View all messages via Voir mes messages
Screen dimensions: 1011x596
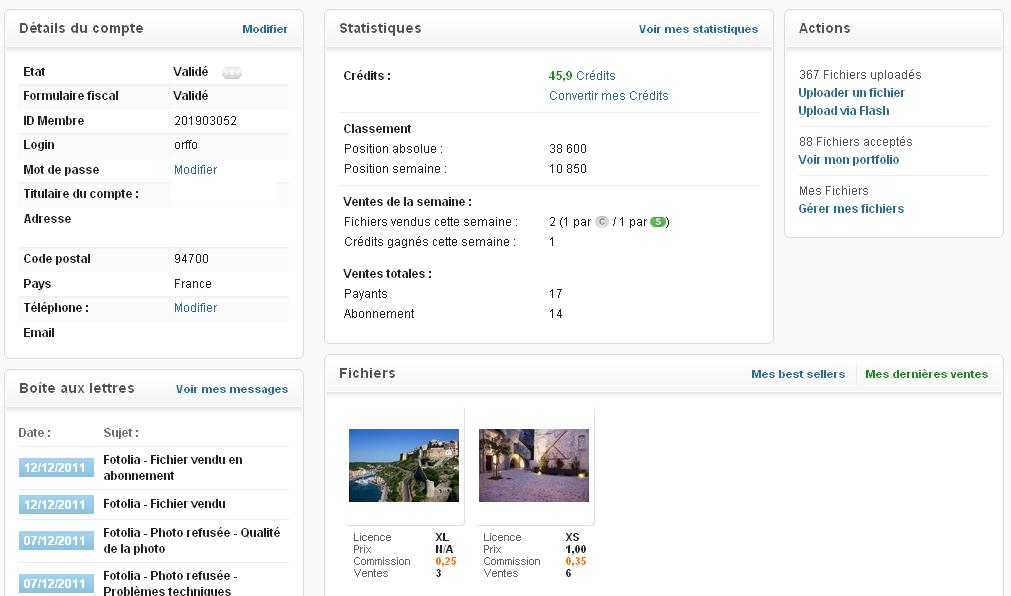[232, 389]
